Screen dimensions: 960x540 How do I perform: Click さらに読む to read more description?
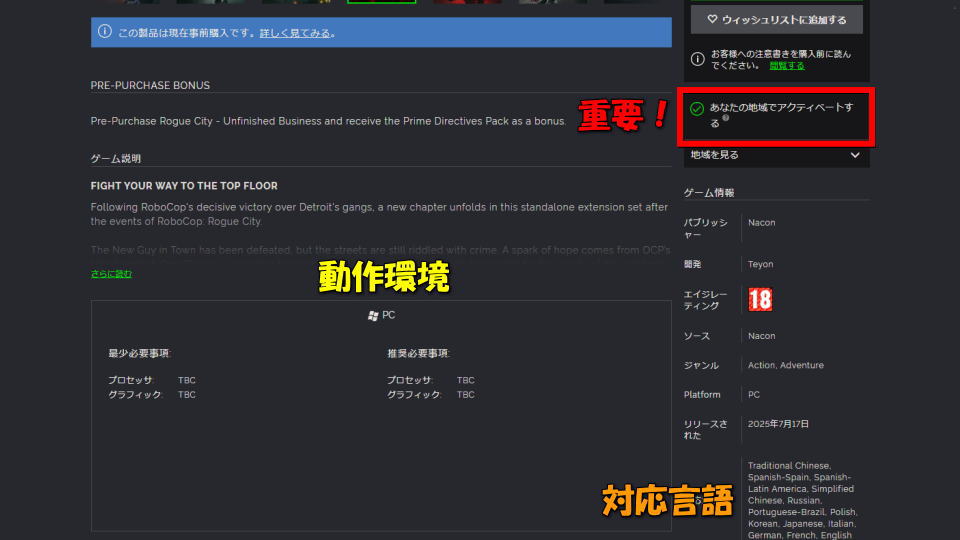pos(111,274)
